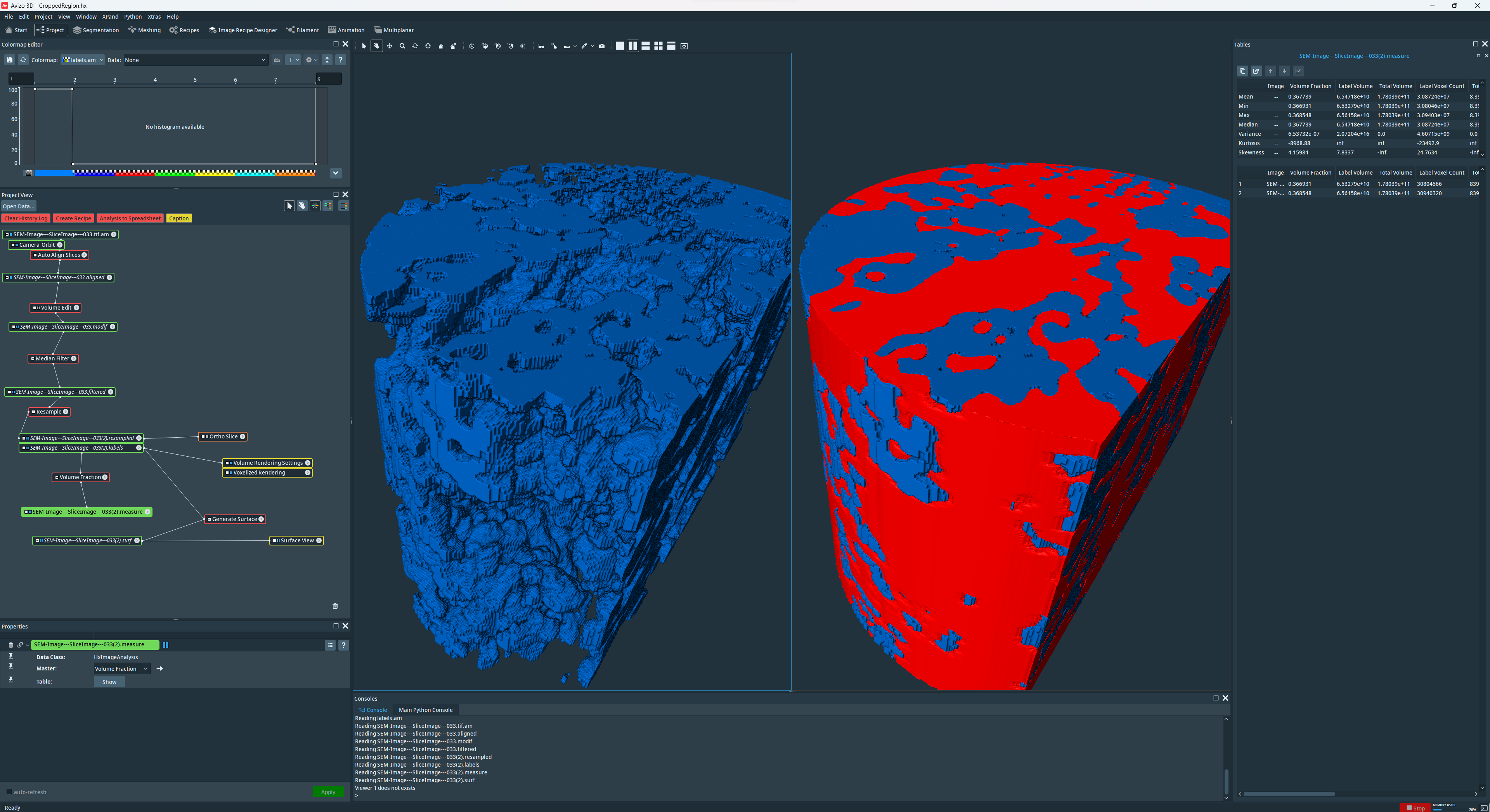
Task: Take a snapshot with the camera icon
Action: pyautogui.click(x=601, y=46)
